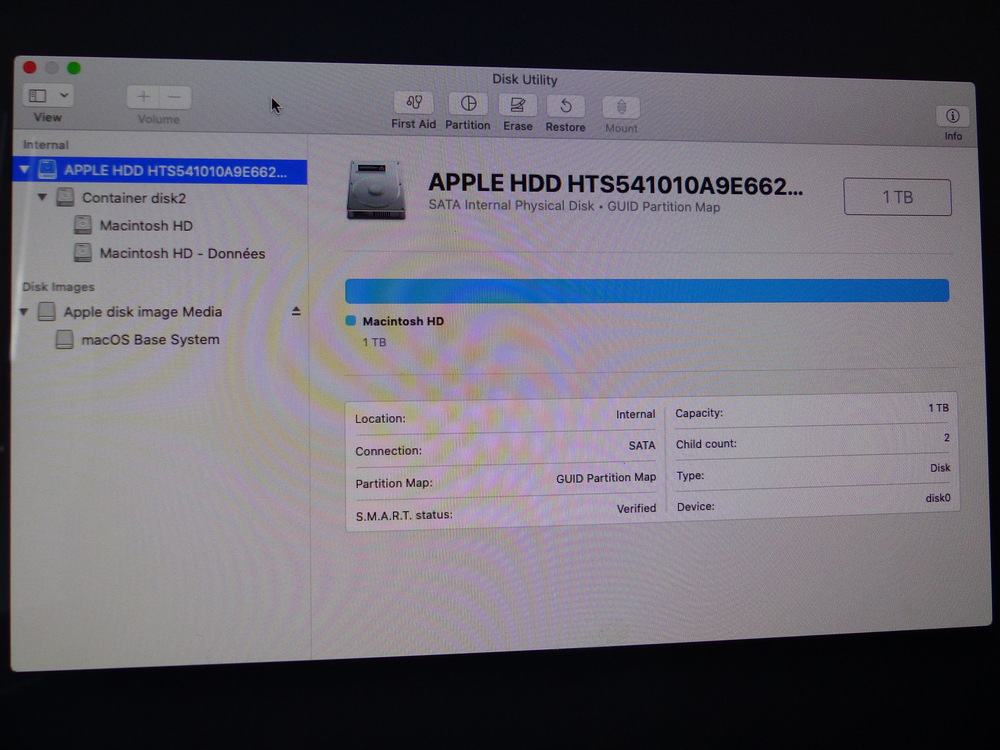Click the S.M.A.R.T. status Verified value
Screen dimensions: 1000x750
tap(636, 508)
